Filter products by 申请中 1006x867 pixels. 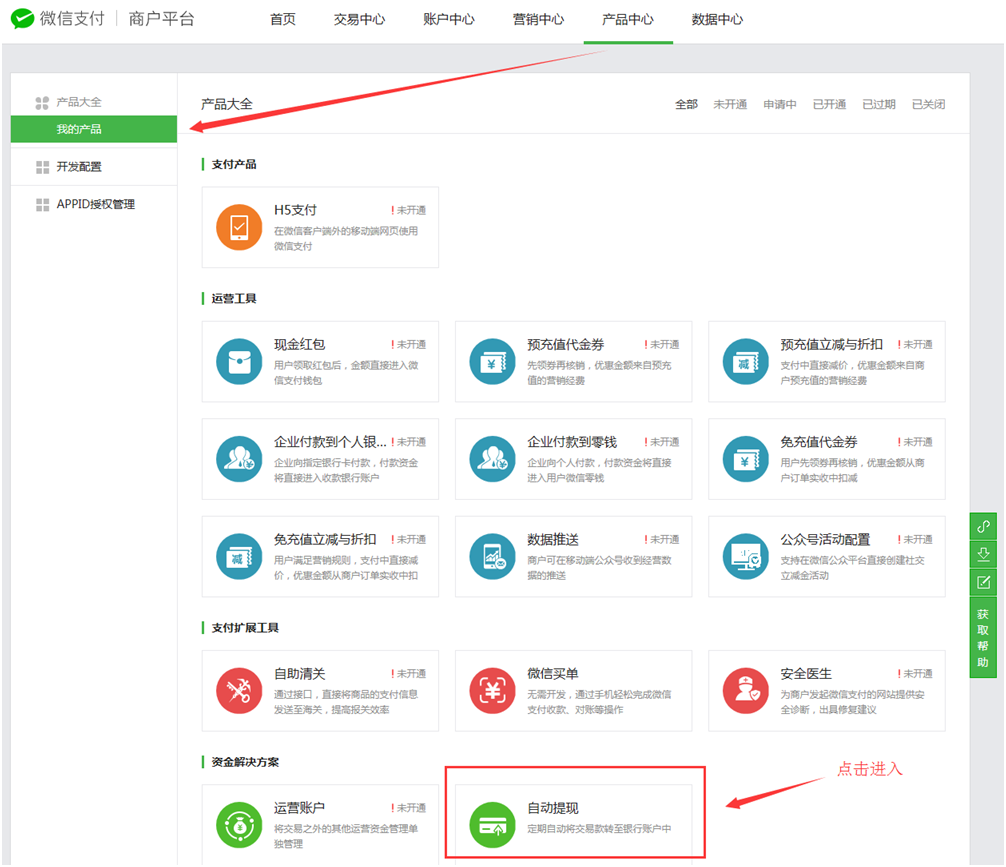(x=780, y=104)
